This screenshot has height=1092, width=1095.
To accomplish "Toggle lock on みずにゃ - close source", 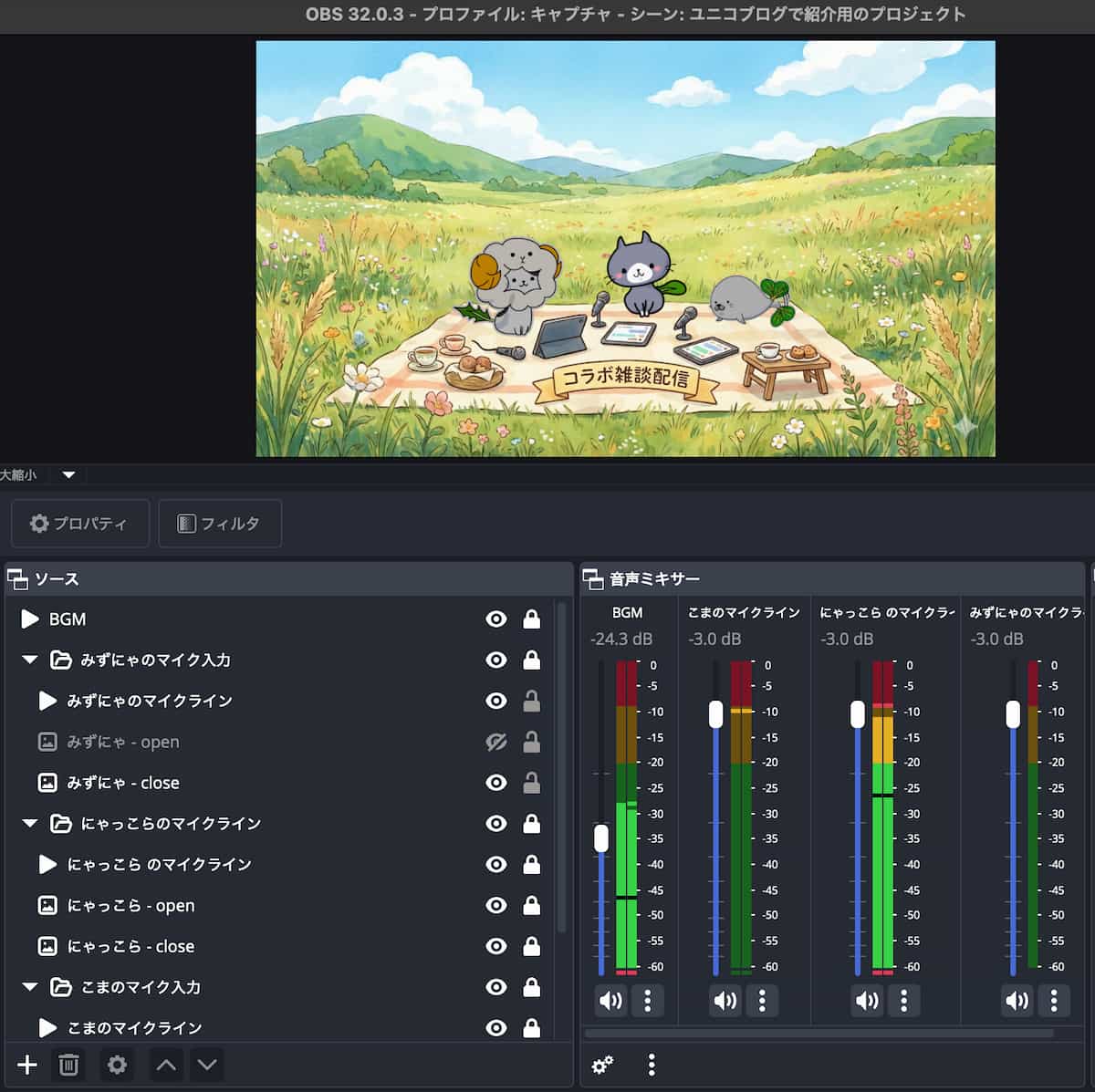I will click(531, 783).
